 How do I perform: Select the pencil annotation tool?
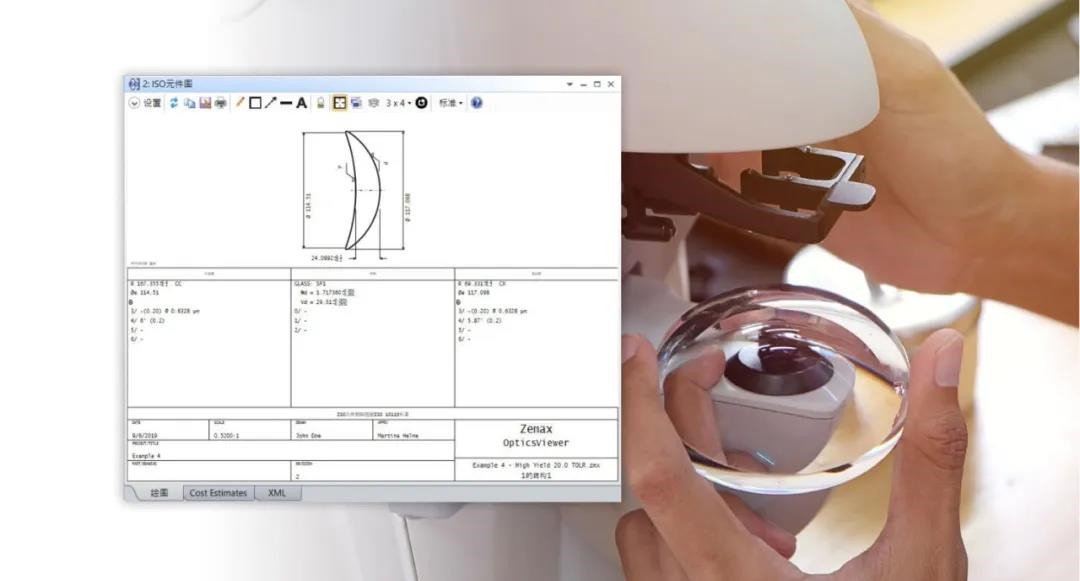240,103
